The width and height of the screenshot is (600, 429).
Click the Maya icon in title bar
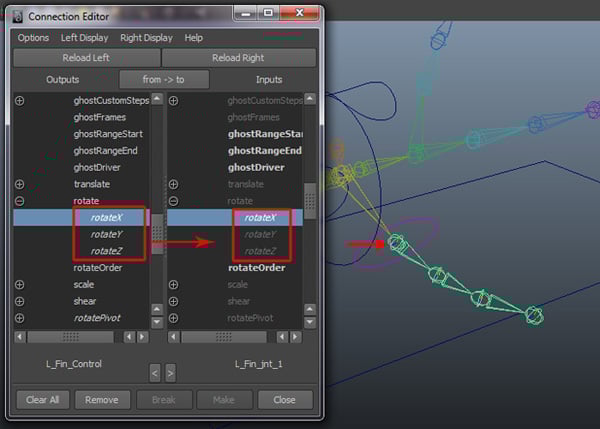click(x=16, y=16)
